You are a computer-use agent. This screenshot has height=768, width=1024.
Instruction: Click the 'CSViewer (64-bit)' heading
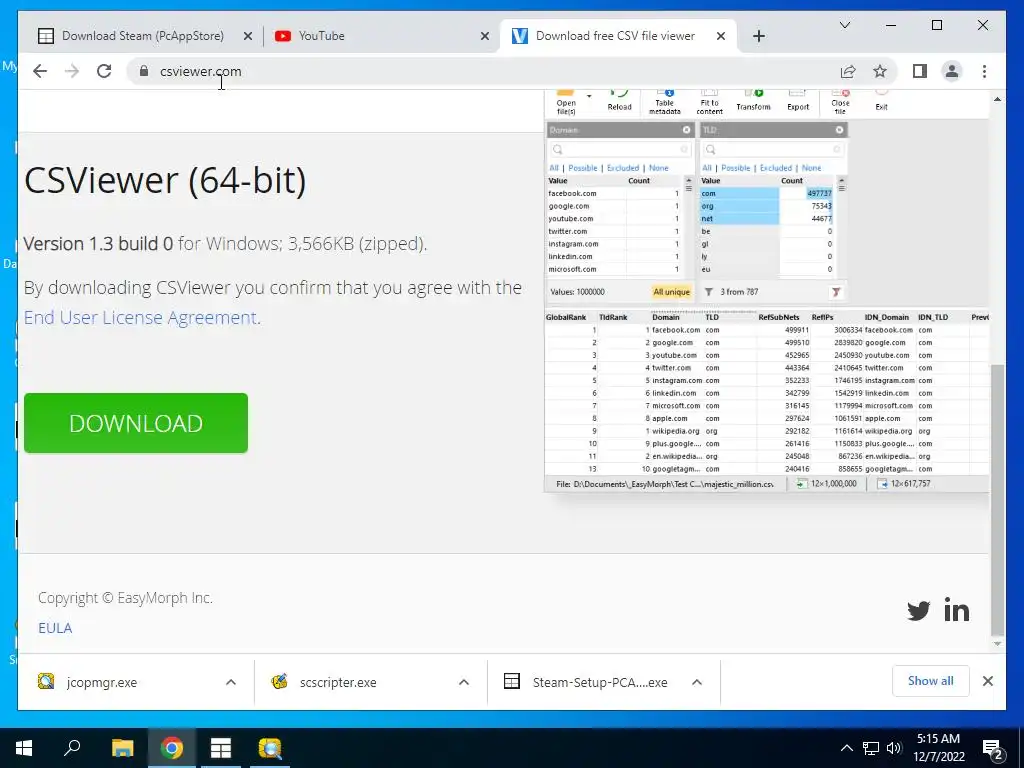coord(165,180)
